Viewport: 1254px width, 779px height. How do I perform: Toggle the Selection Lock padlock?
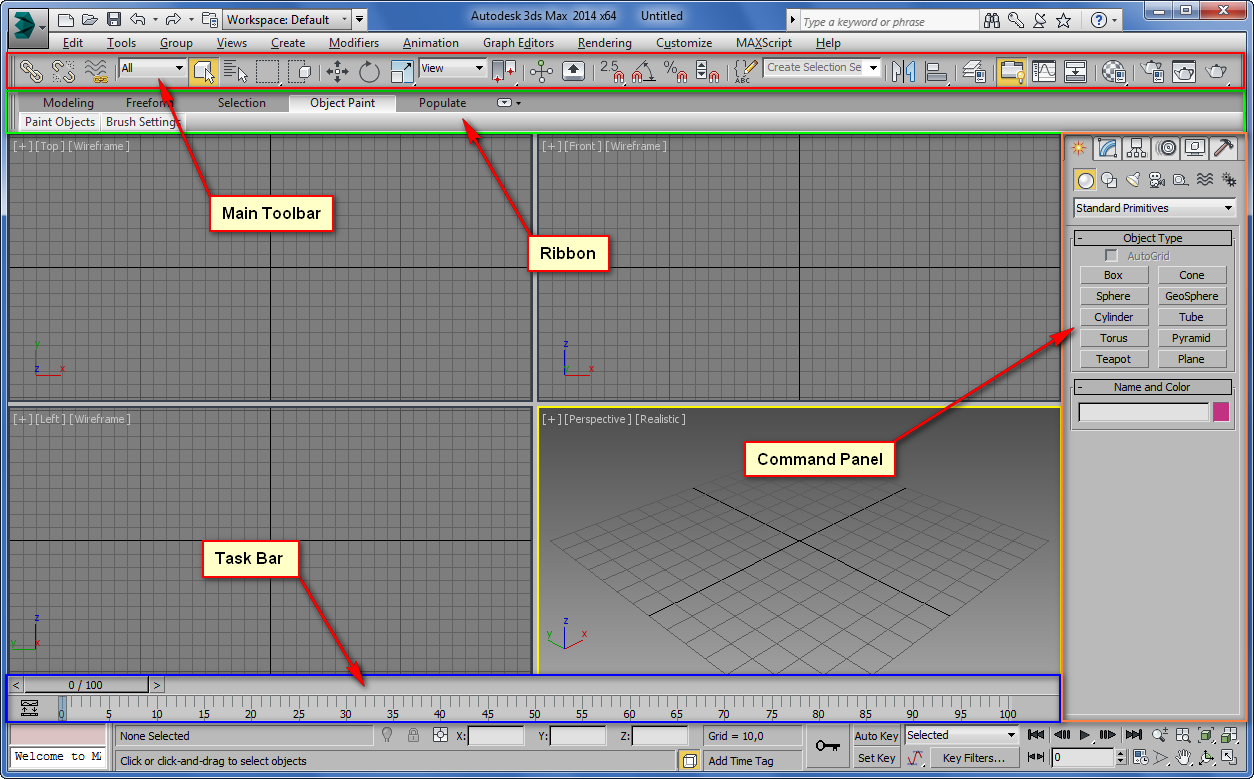click(x=413, y=735)
